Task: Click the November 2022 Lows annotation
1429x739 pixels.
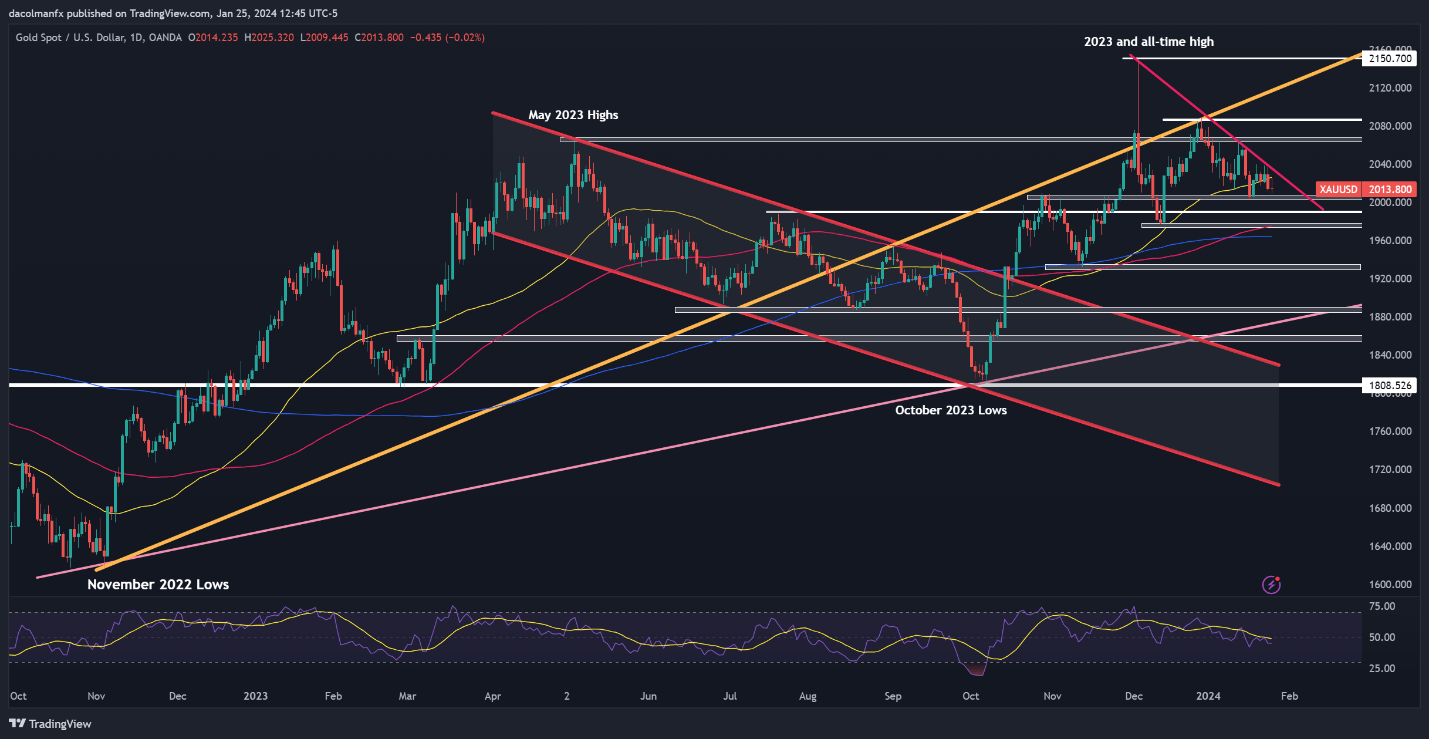Action: click(x=158, y=584)
